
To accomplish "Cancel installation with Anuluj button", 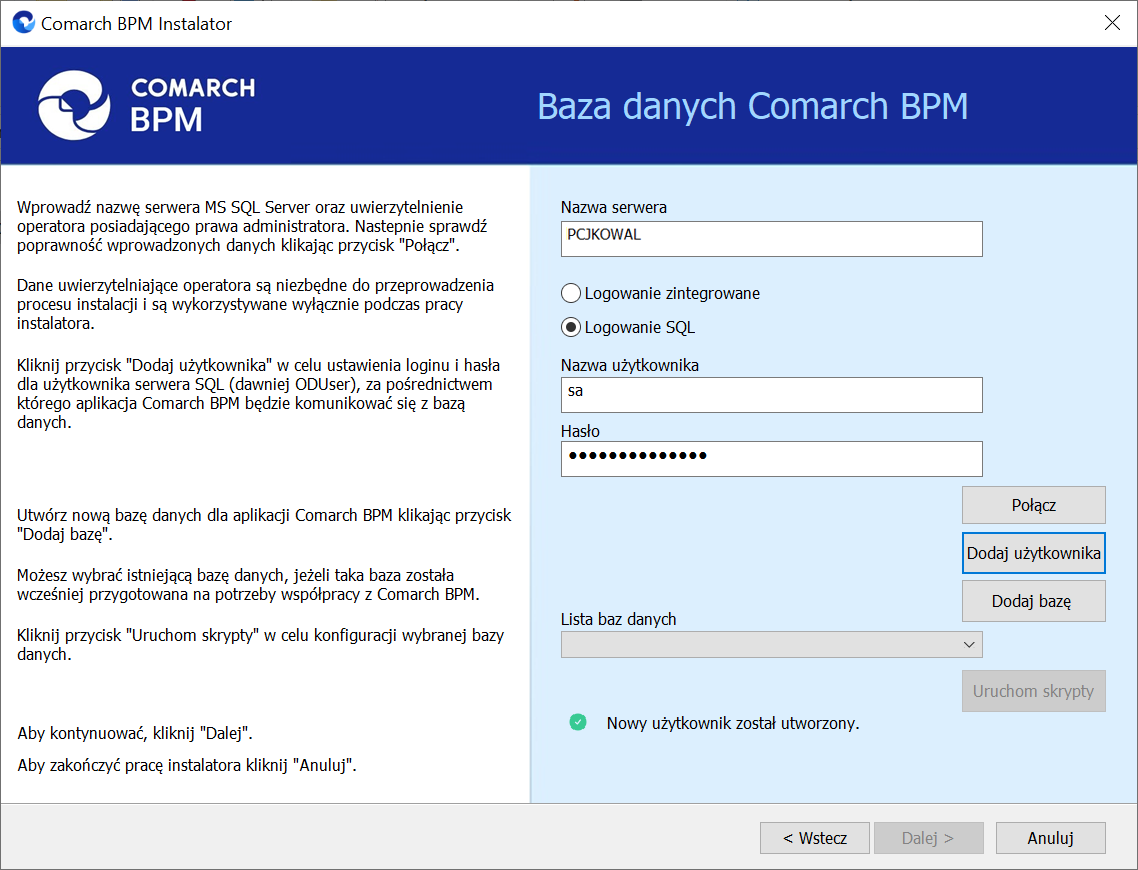I will pos(1050,838).
